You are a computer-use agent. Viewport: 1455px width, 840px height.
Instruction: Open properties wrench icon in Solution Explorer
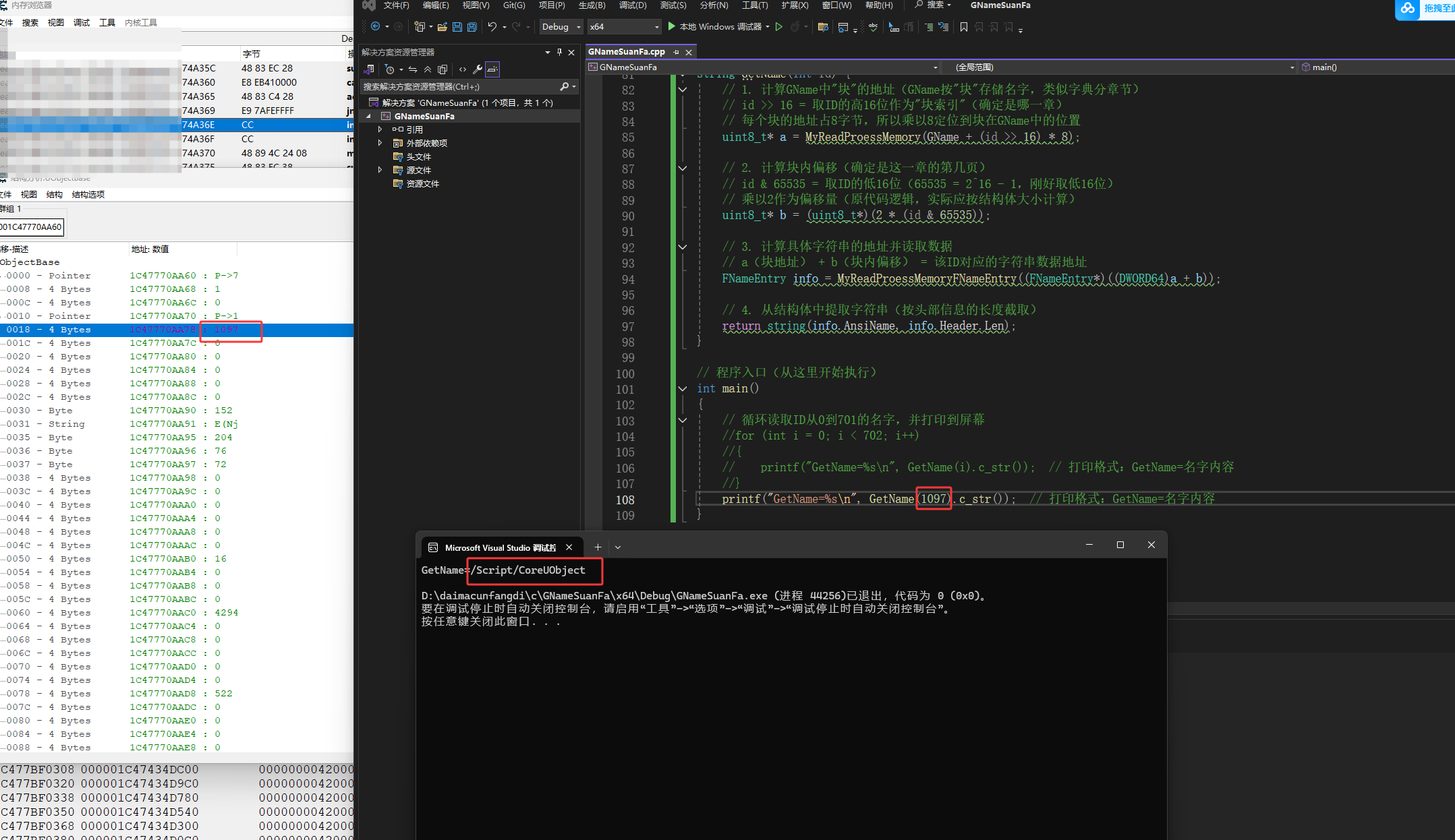(478, 69)
